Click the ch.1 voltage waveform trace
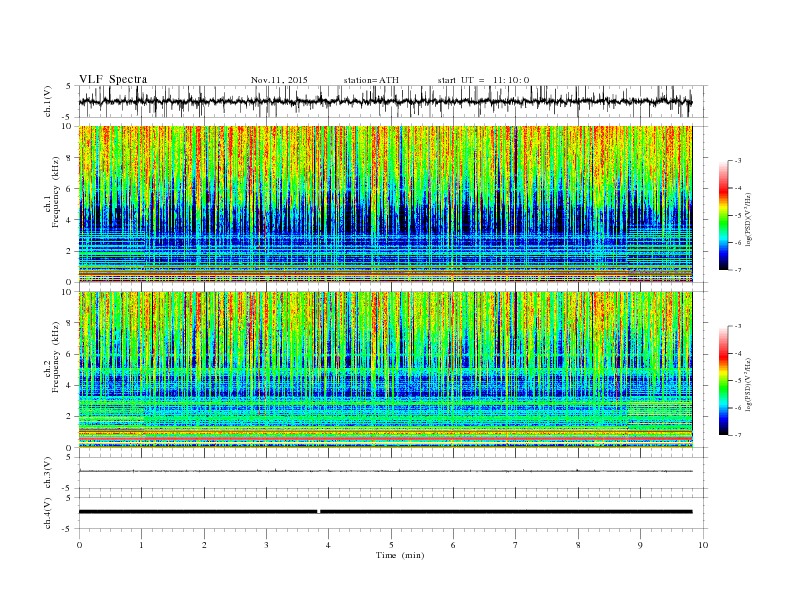The width and height of the screenshot is (792, 612). pos(385,101)
